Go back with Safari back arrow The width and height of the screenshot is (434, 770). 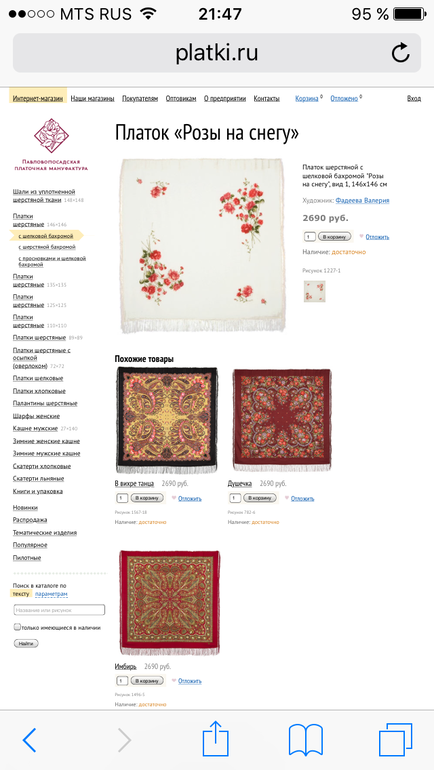29,740
